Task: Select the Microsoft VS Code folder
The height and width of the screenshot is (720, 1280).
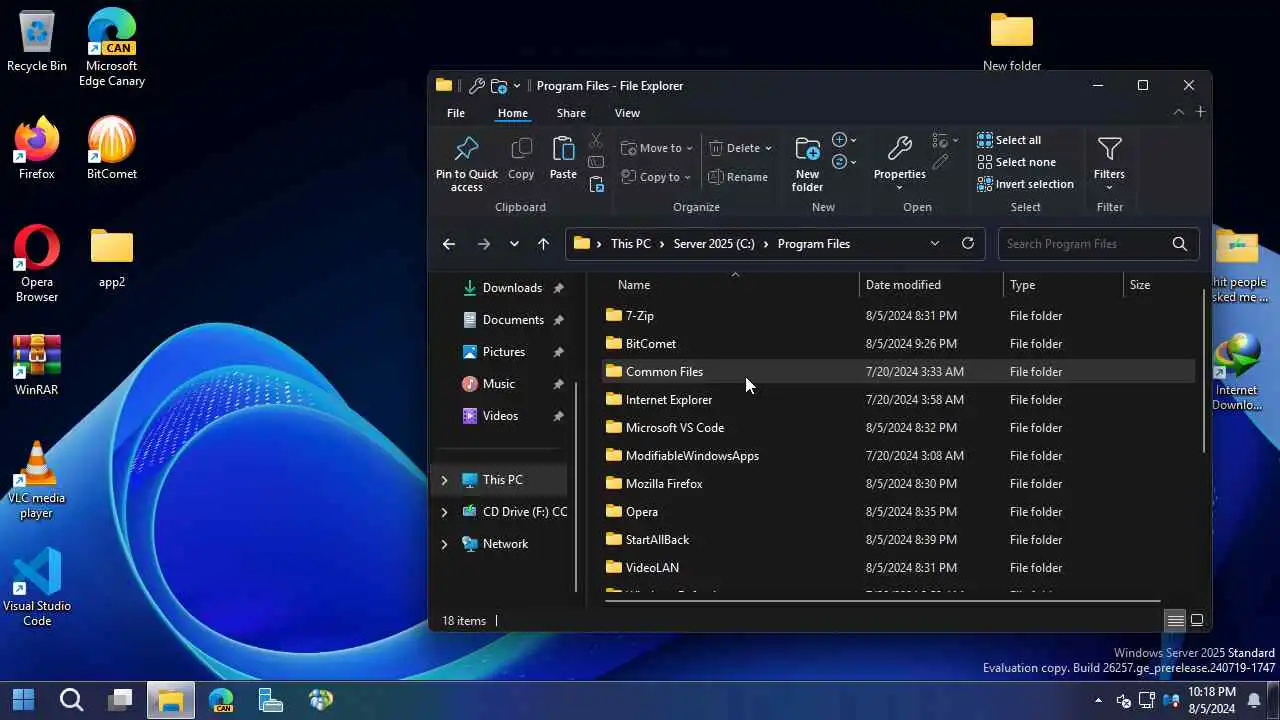Action: point(899,428)
